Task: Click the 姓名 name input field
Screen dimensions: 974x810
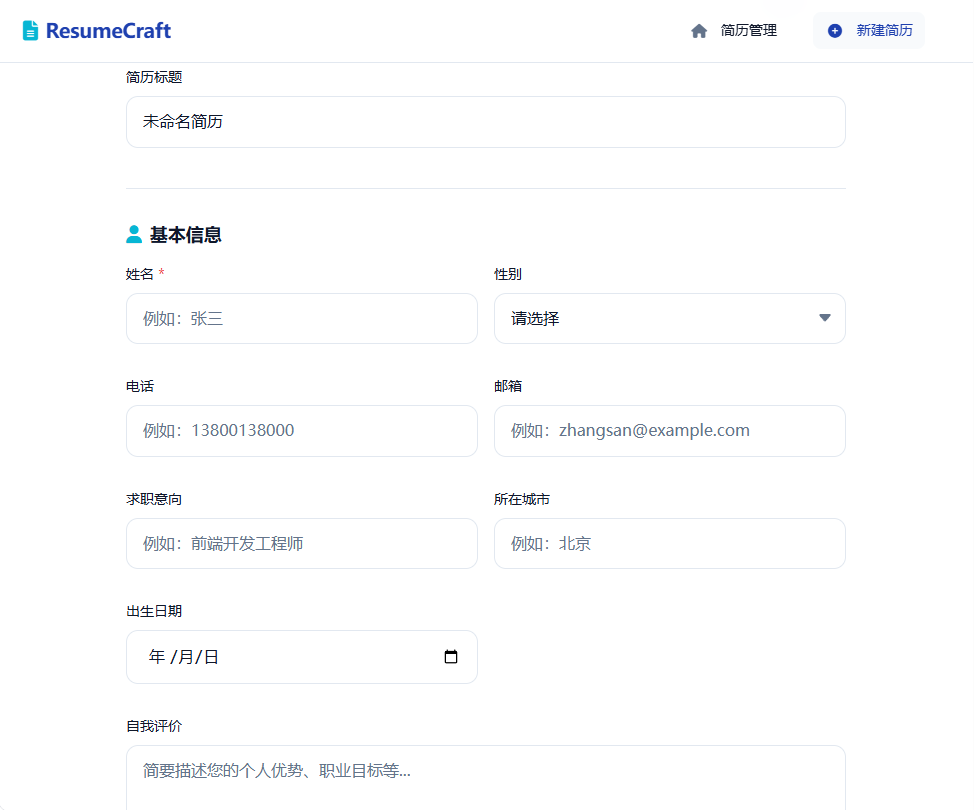Action: coord(301,318)
